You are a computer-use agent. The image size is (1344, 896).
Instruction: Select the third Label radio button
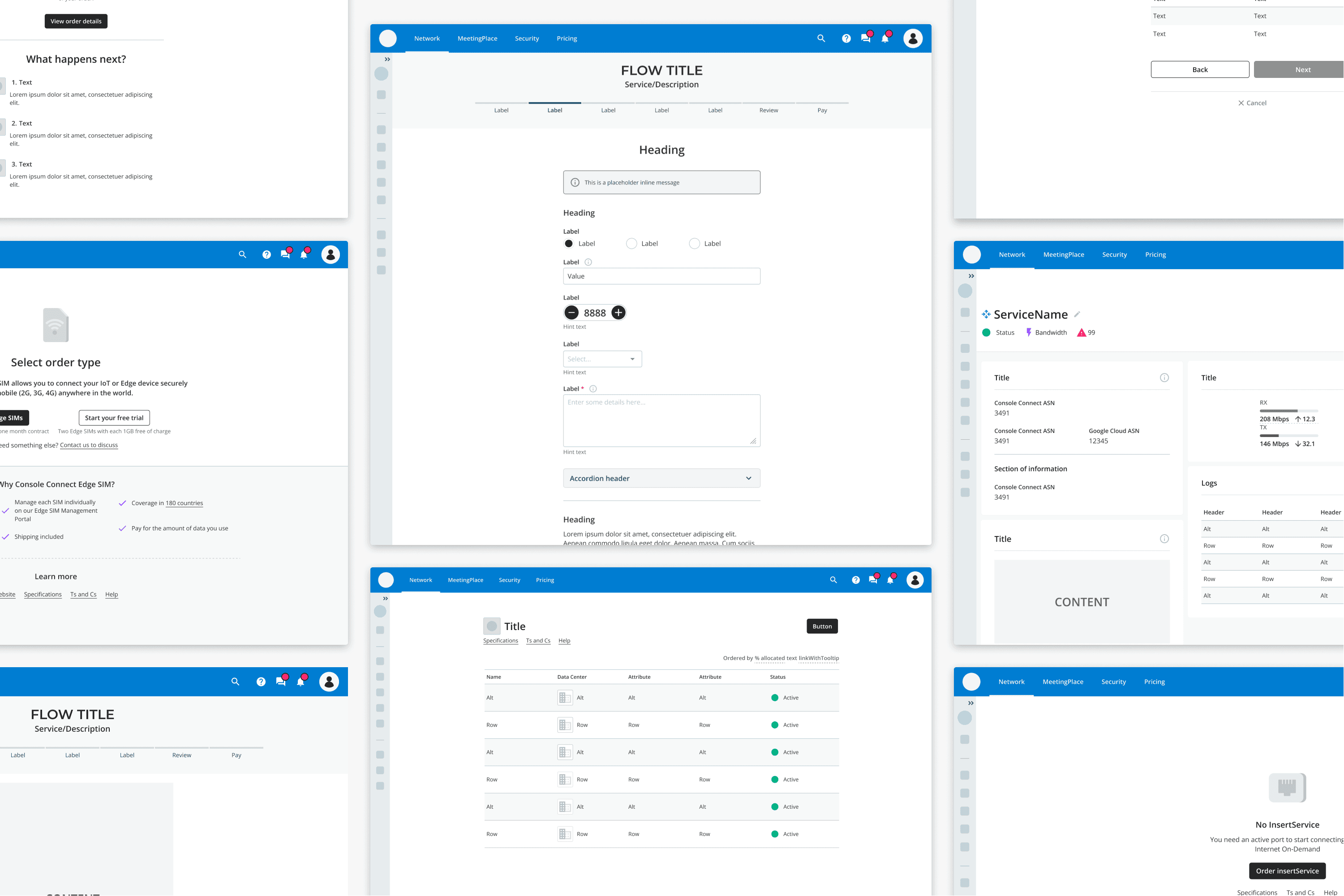click(694, 244)
